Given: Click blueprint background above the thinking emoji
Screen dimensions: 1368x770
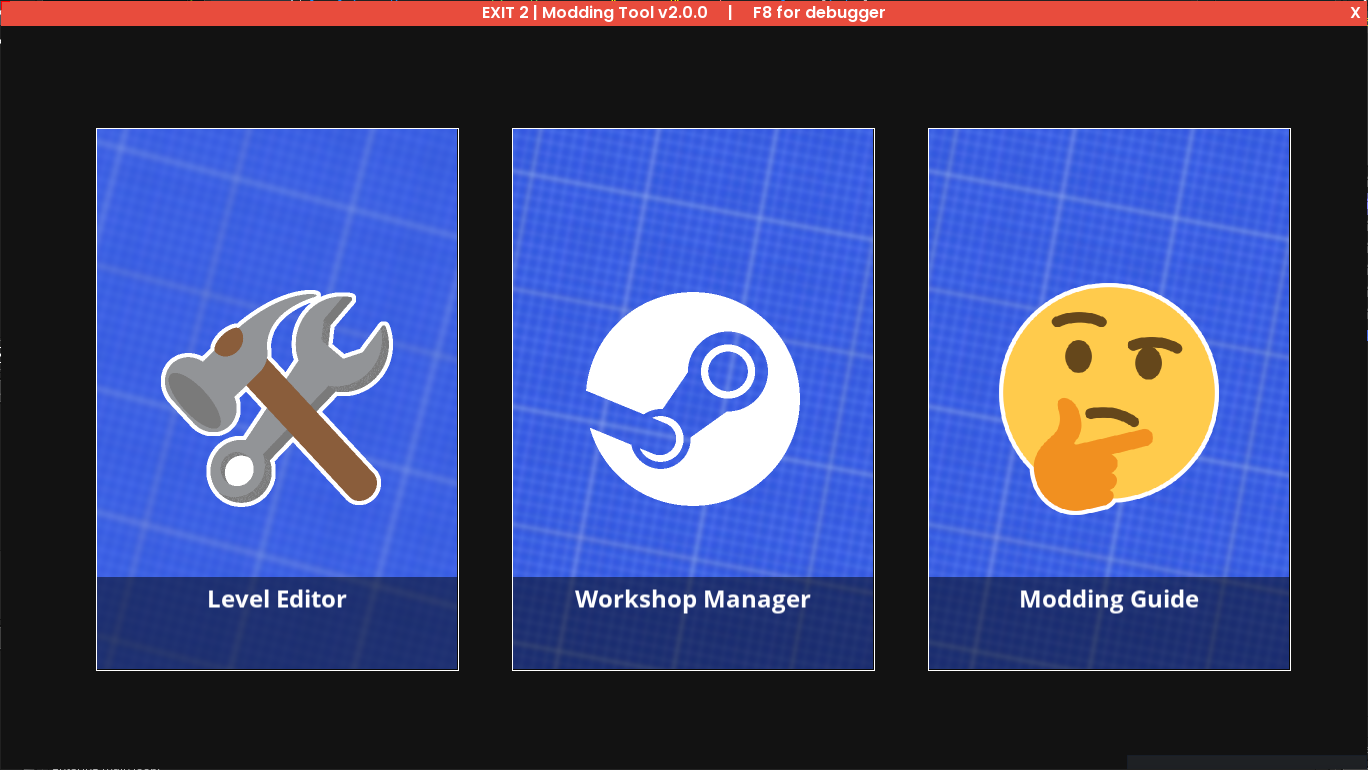Looking at the screenshot, I should coord(1108,200).
